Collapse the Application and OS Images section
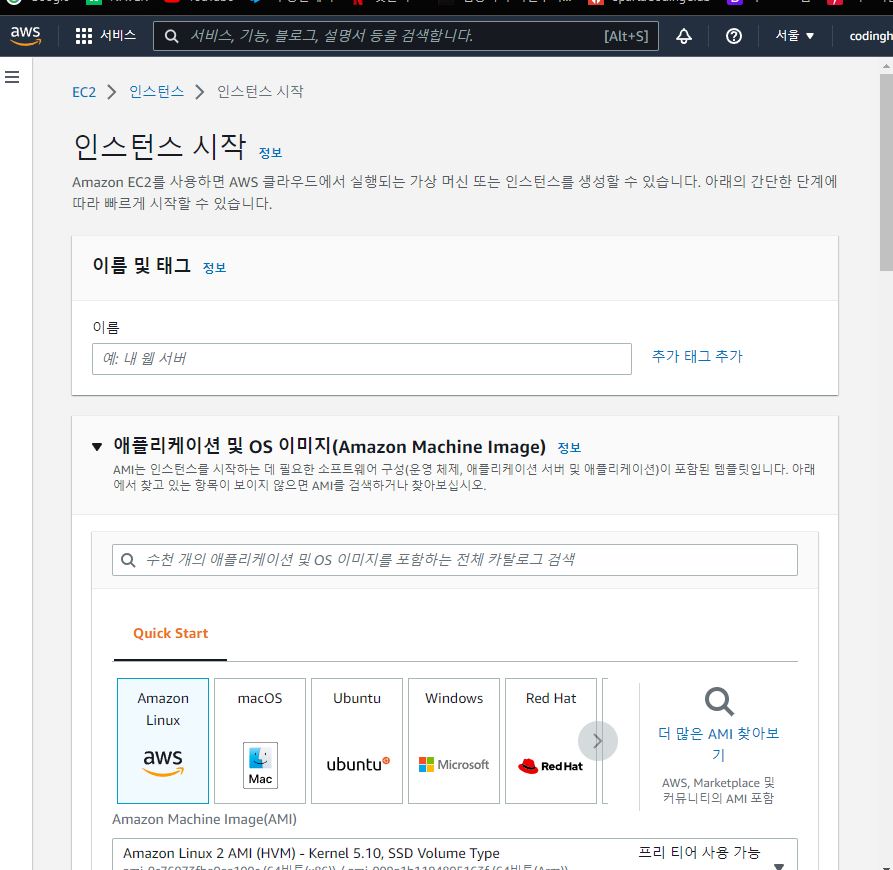The image size is (893, 870). pos(97,447)
